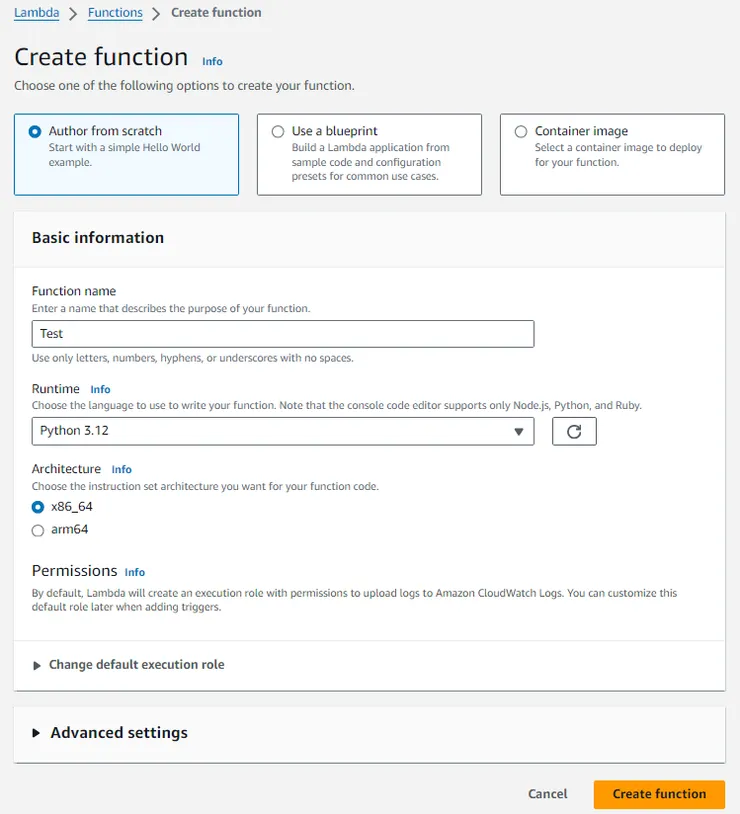Click the refresh runtime list icon
This screenshot has width=740, height=814.
(574, 431)
